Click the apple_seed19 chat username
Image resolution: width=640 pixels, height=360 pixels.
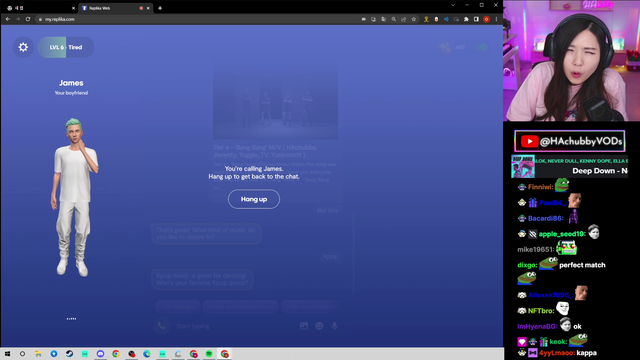(562, 234)
